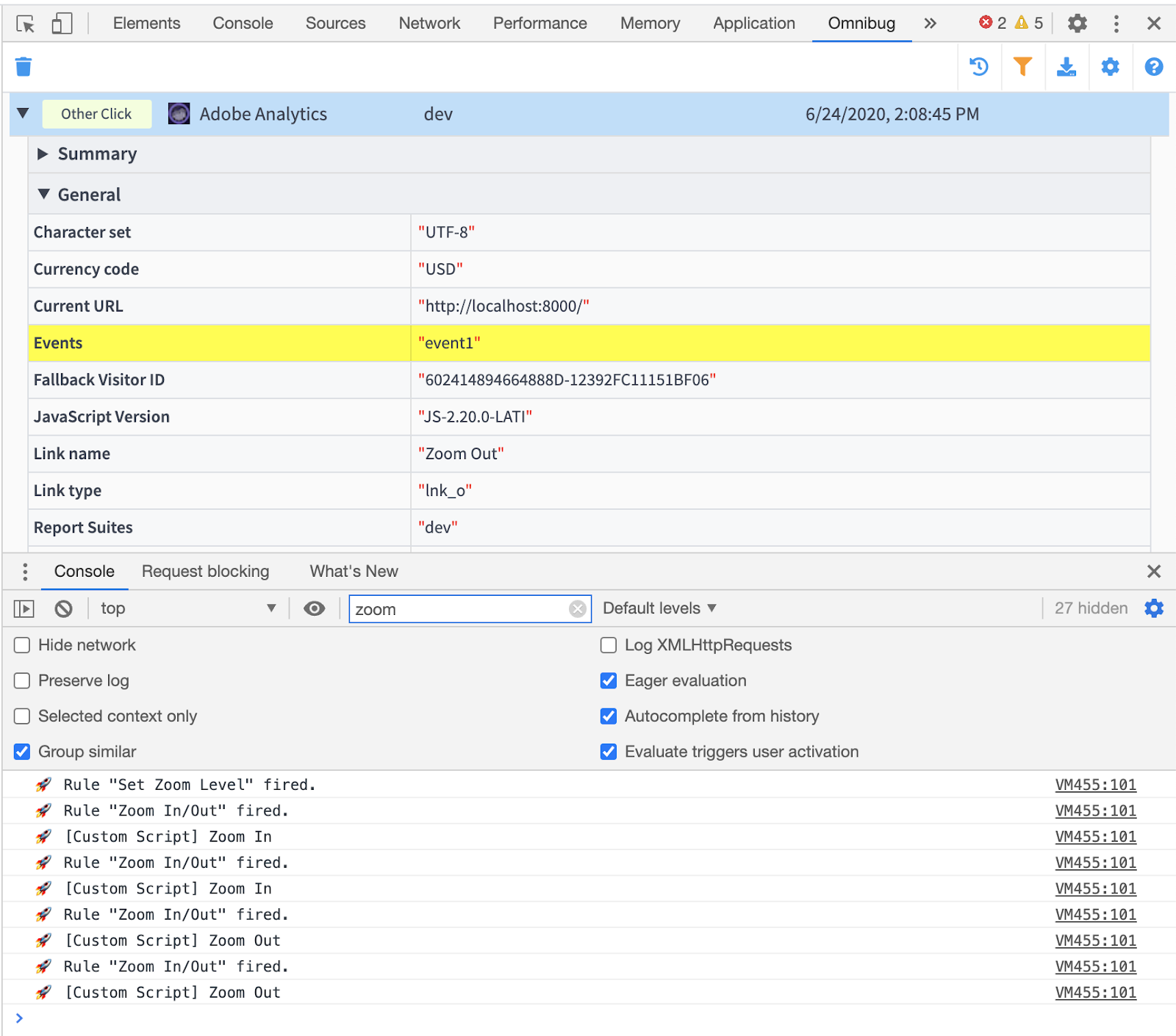Show more DevTools tabs chevron
This screenshot has width=1176, height=1036.
[x=931, y=24]
